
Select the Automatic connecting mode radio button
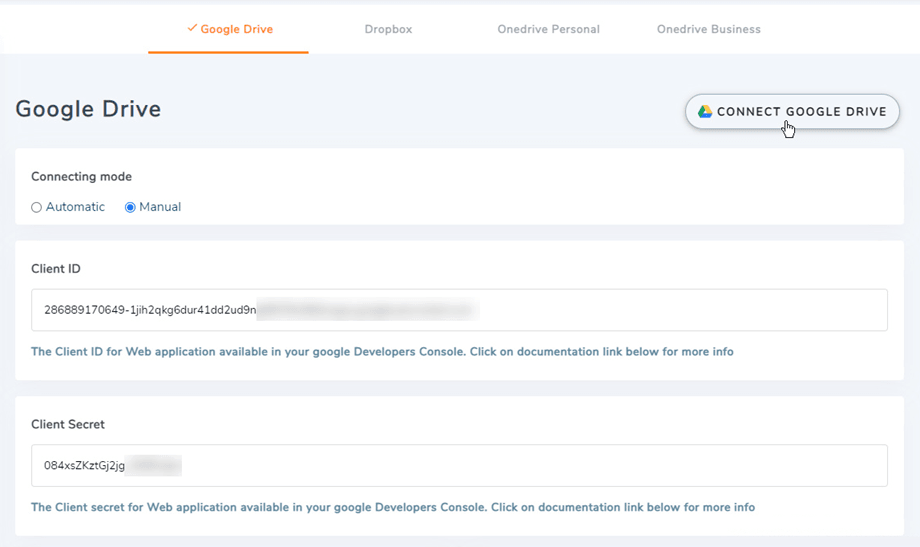pos(37,208)
